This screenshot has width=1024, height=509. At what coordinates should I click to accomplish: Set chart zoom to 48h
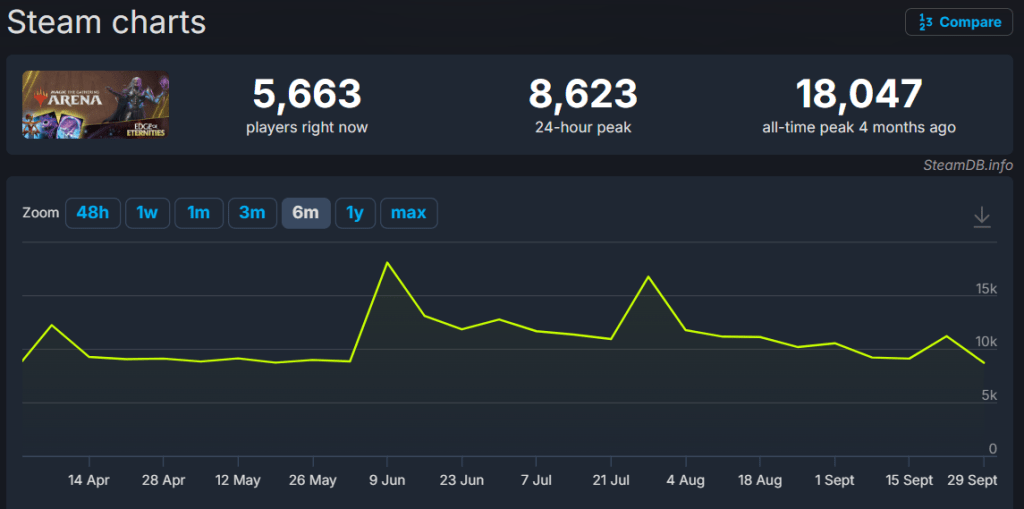(92, 213)
